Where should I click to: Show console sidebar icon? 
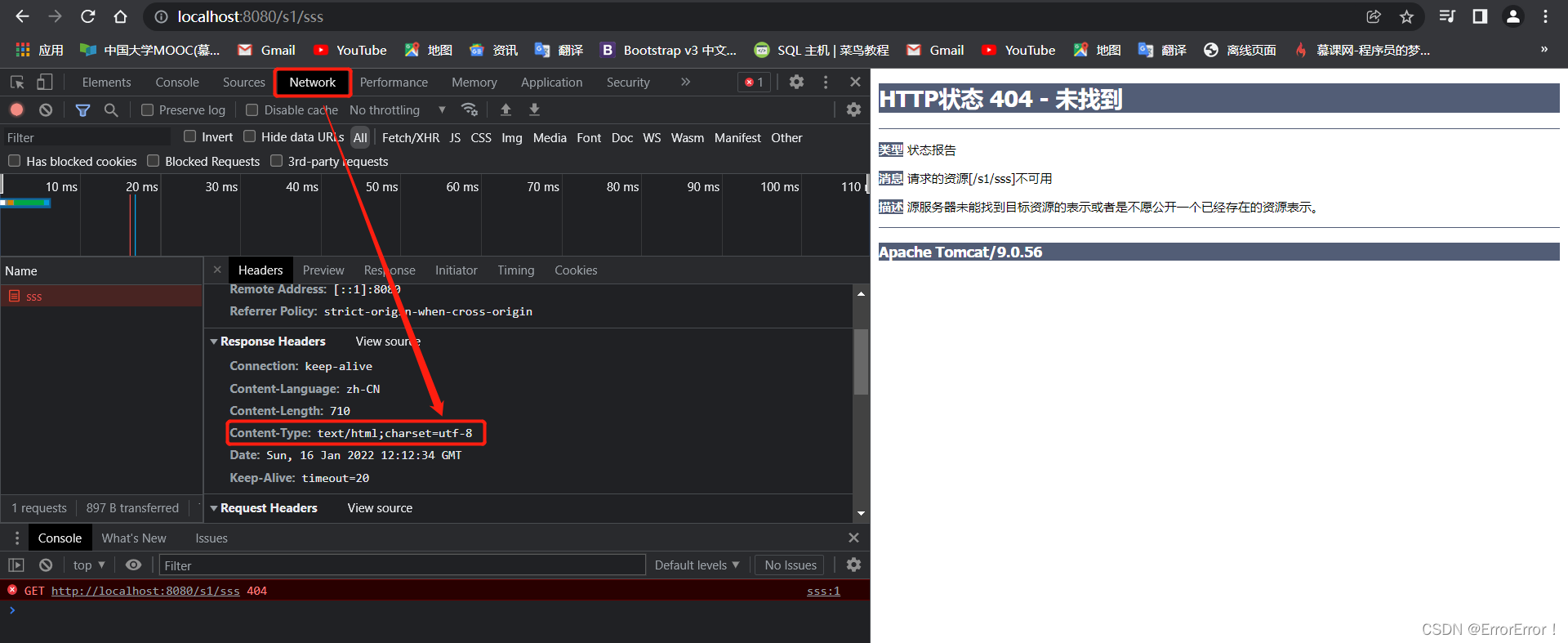[x=16, y=565]
